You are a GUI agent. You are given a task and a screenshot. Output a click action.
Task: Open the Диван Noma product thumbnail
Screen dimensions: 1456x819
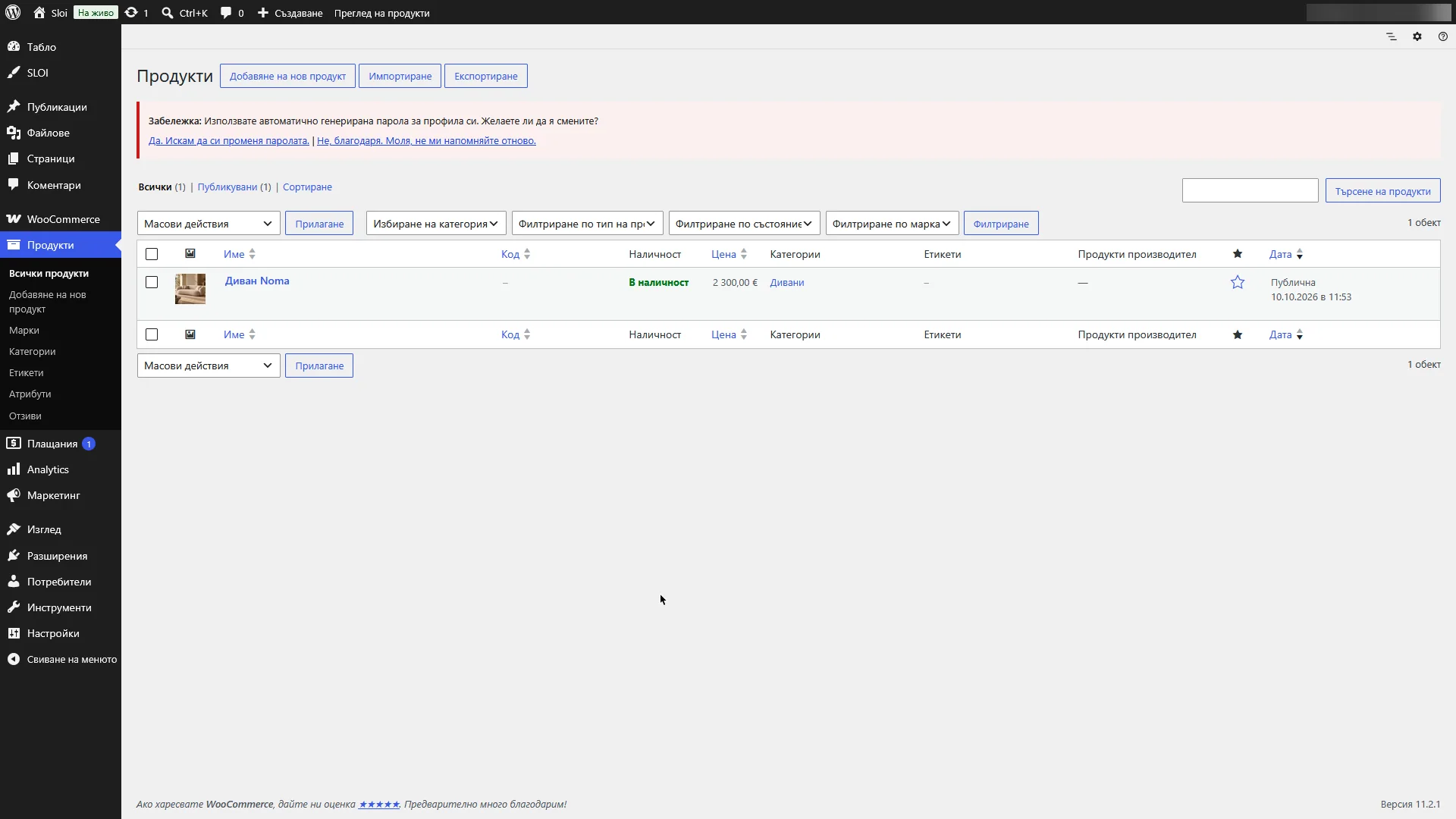coord(190,288)
